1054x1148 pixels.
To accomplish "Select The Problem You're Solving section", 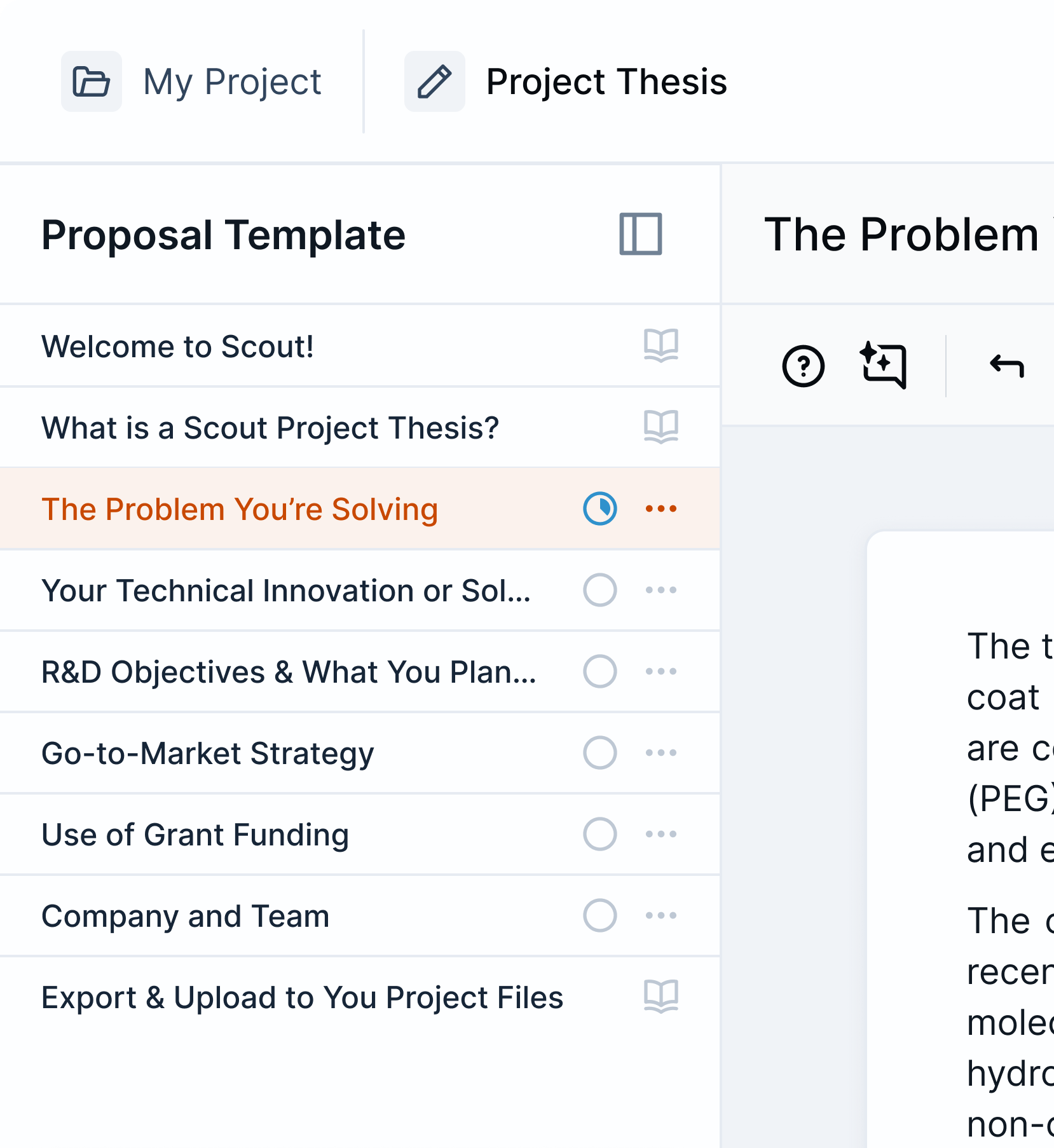I will (x=360, y=509).
